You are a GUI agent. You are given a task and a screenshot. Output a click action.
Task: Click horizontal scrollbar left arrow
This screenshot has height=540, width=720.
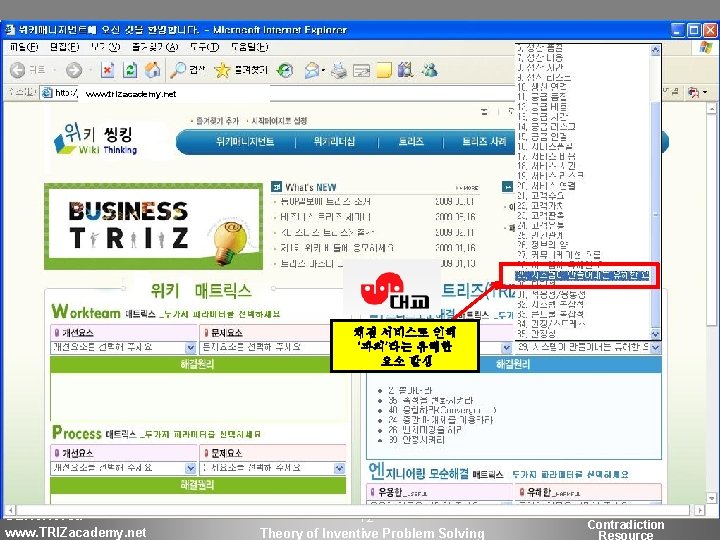[10, 510]
